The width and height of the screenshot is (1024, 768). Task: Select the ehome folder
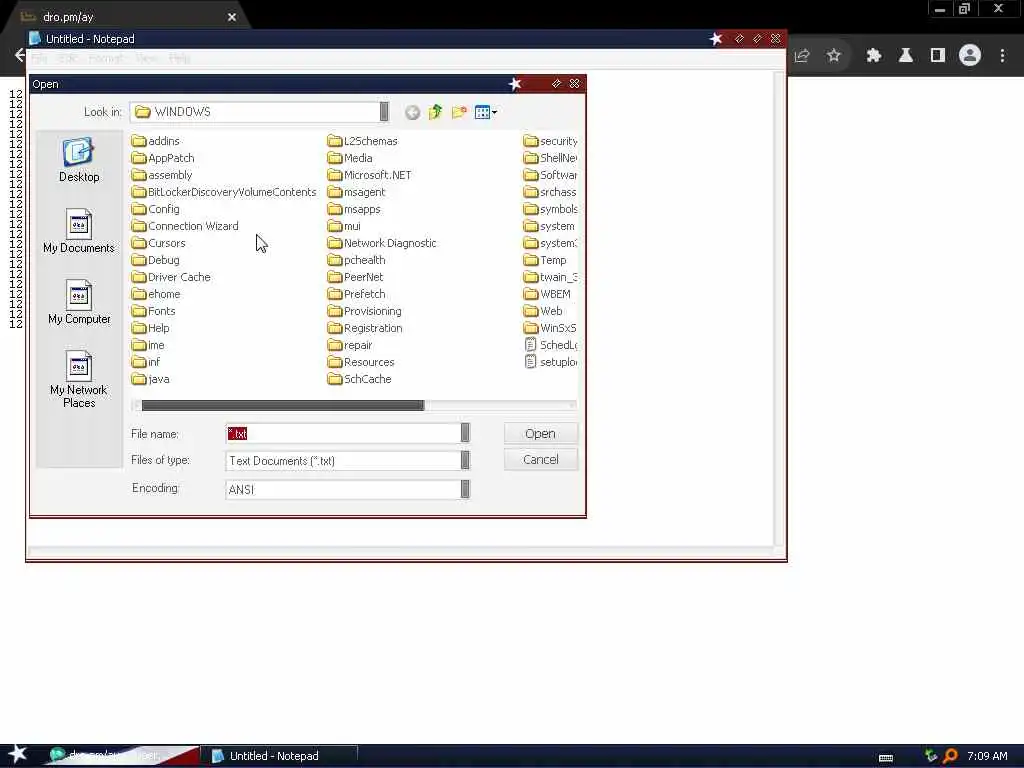(156, 294)
